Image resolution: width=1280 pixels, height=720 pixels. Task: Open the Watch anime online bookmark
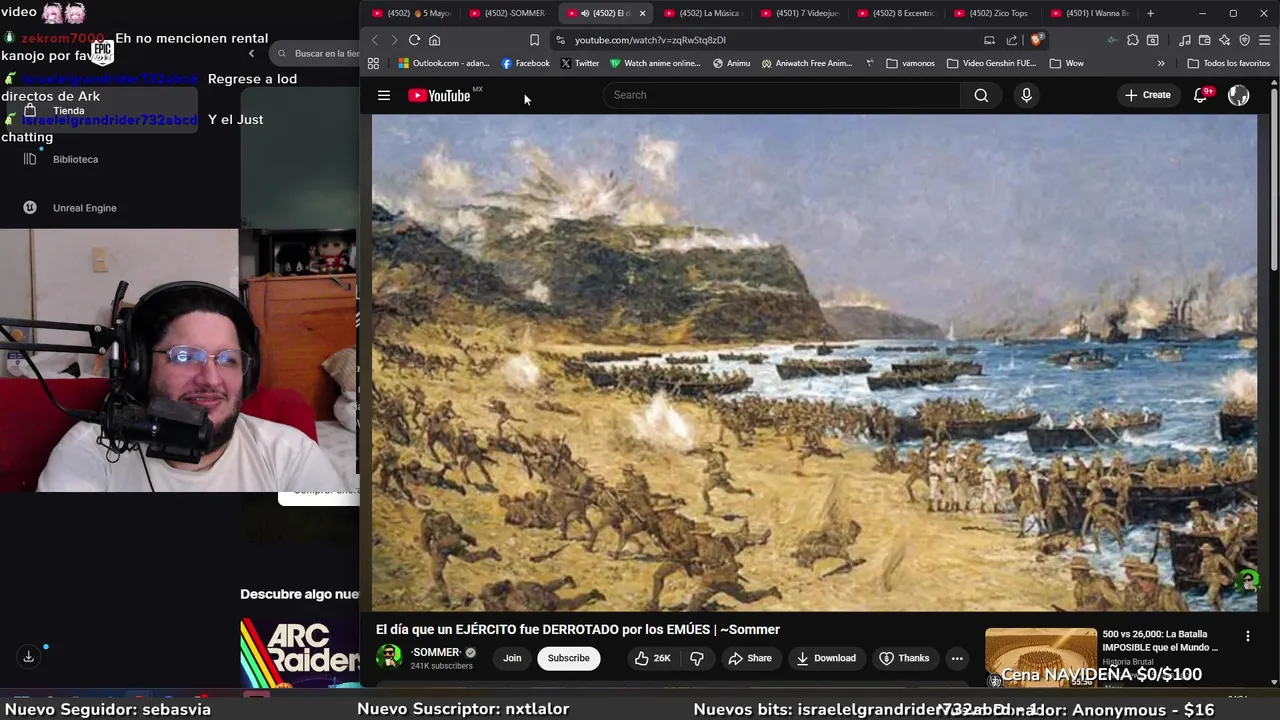click(x=655, y=63)
